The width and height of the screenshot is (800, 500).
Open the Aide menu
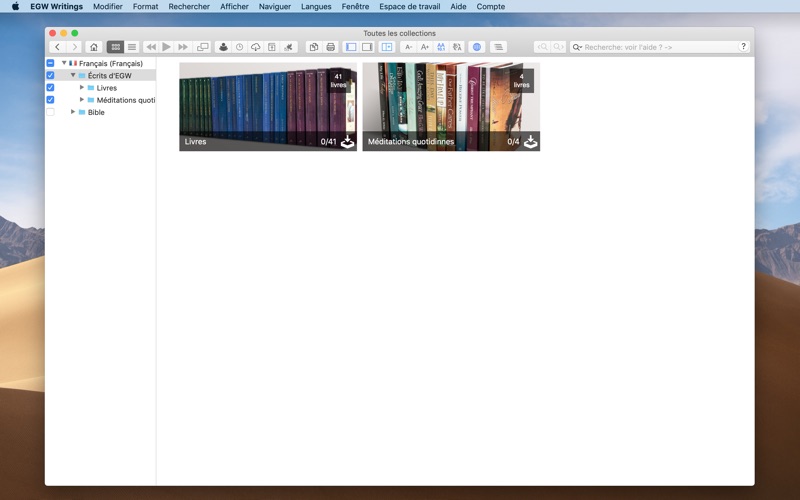tap(458, 7)
